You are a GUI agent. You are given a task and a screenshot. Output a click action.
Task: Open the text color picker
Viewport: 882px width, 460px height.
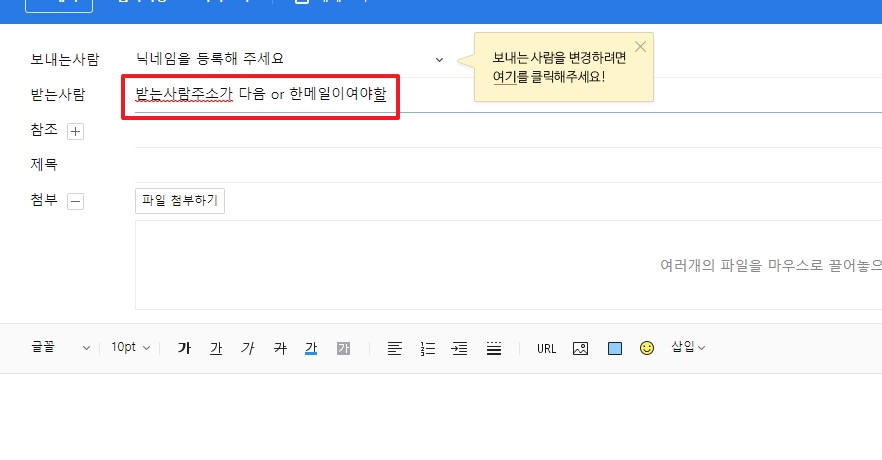click(x=311, y=349)
